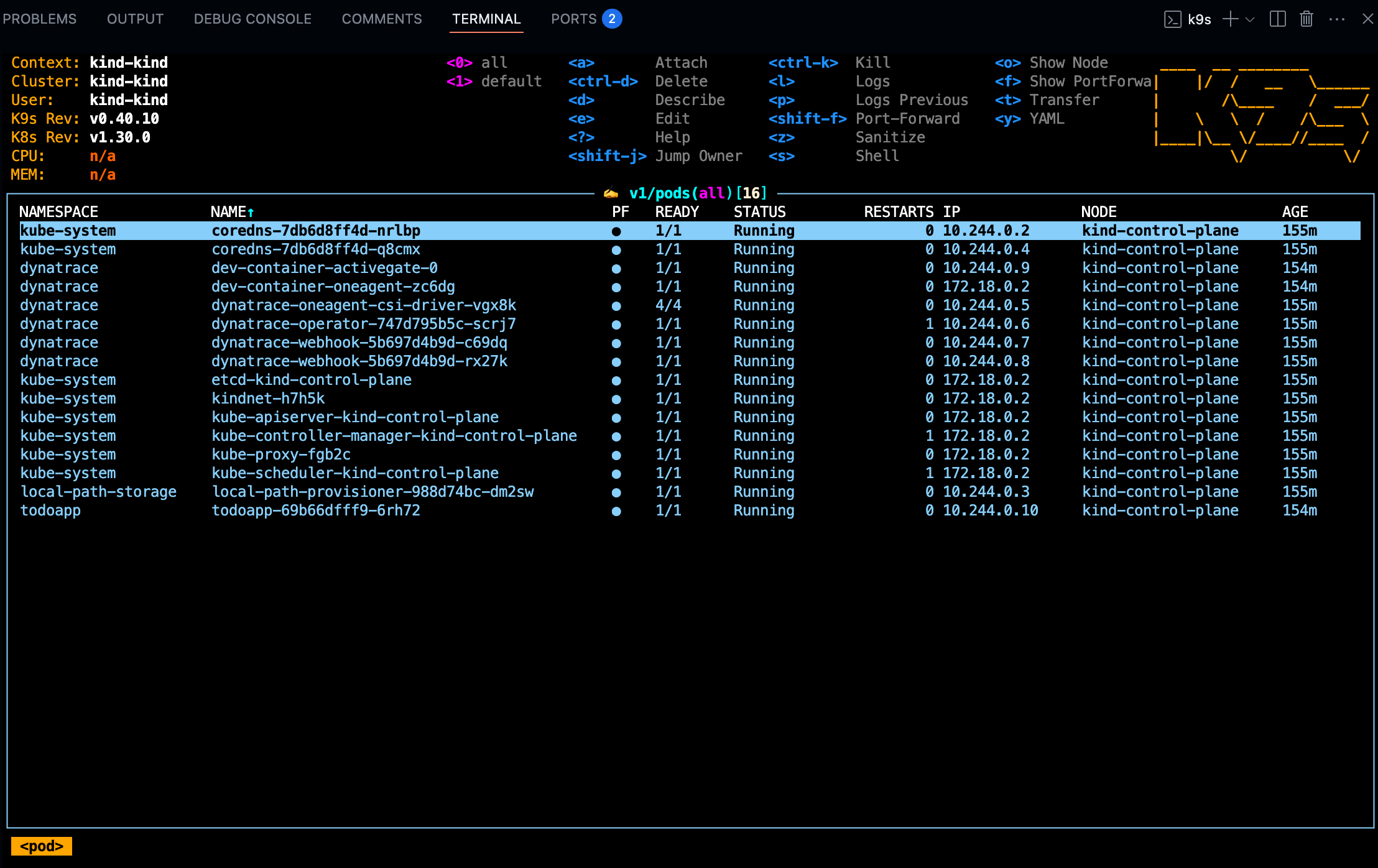Click port-forward dot for todoapp pod

point(616,511)
